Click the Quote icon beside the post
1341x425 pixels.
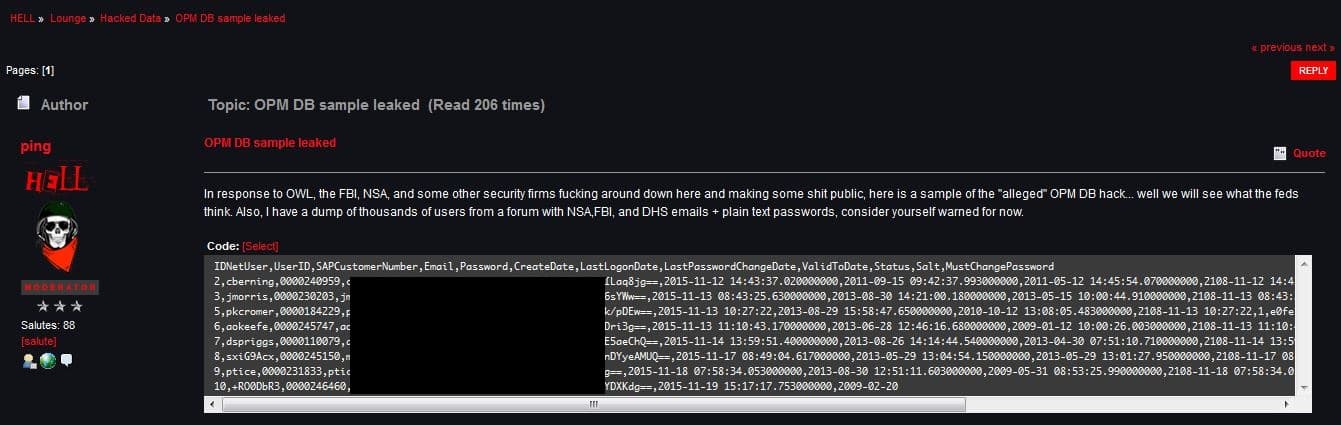click(x=1280, y=153)
